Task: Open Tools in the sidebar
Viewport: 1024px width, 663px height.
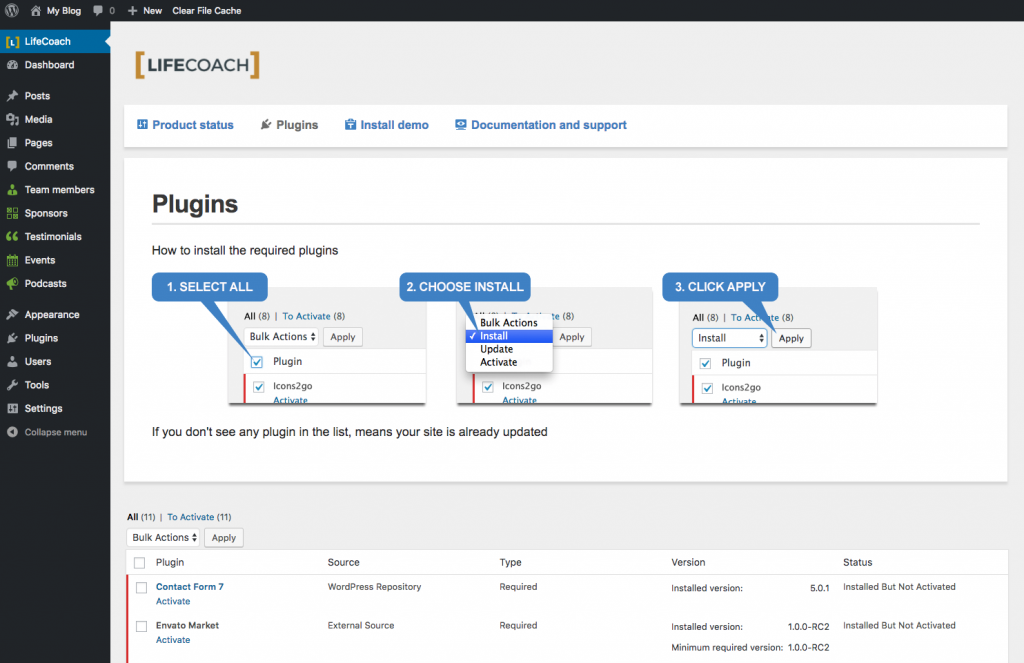Action: click(x=55, y=385)
